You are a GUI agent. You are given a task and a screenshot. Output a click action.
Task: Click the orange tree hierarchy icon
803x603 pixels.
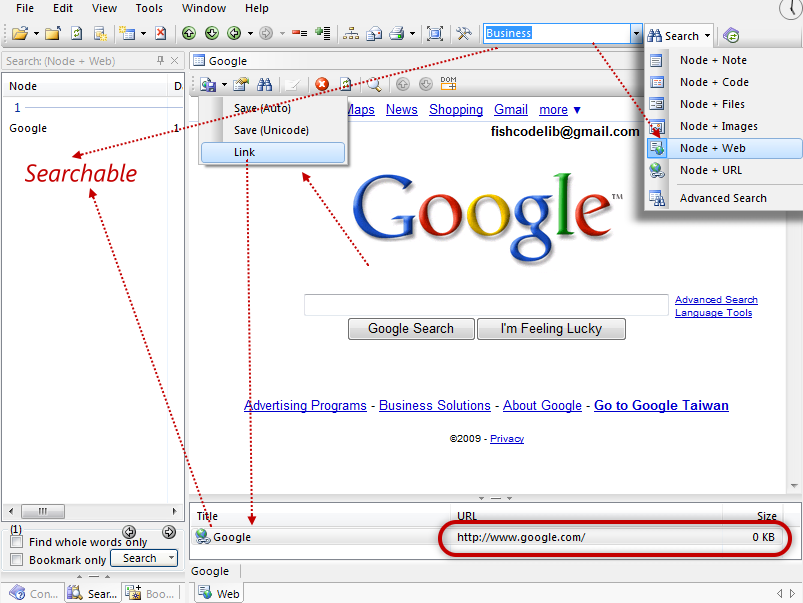[x=351, y=34]
